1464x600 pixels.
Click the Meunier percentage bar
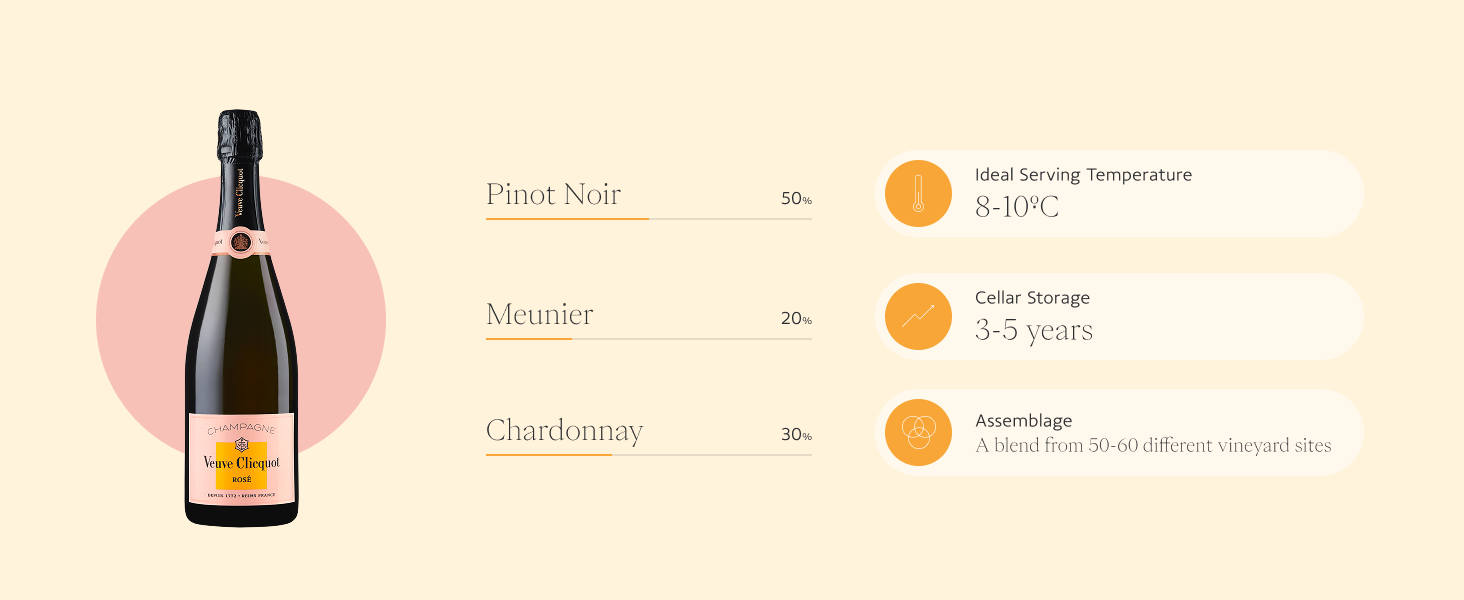648,339
